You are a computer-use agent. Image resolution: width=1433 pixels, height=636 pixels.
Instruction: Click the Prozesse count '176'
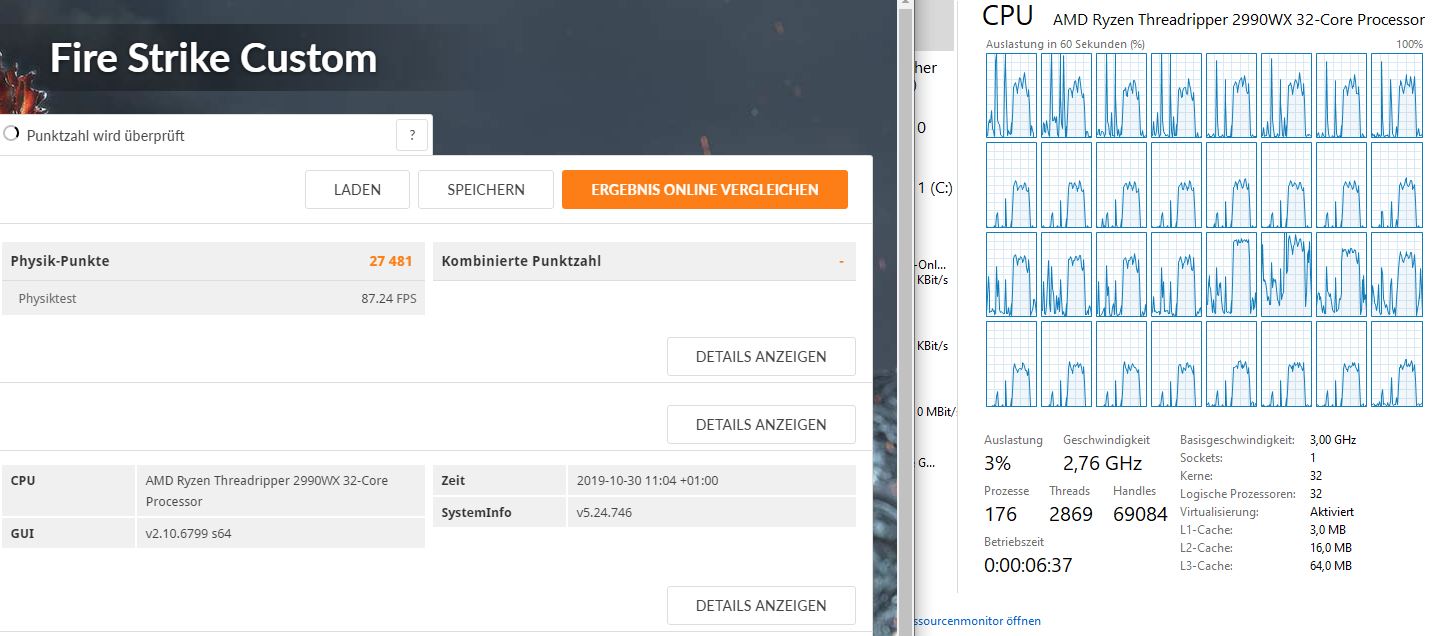click(x=1000, y=514)
